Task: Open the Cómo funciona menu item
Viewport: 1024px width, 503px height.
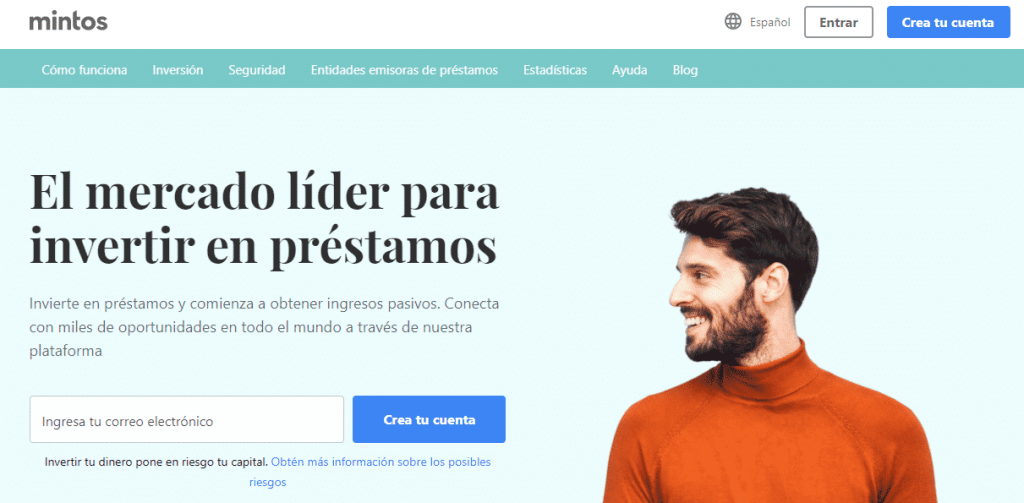Action: pyautogui.click(x=84, y=70)
